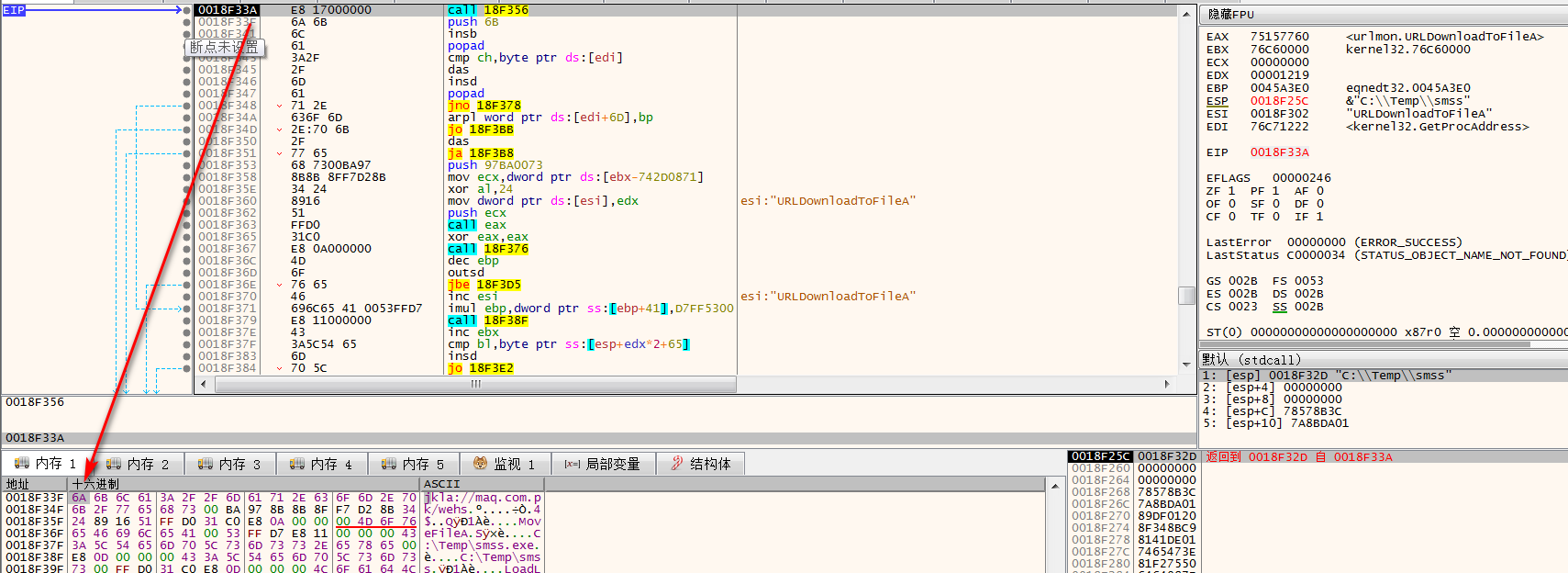Switch to the 内存 1 dump tab
The width and height of the screenshot is (1568, 573).
[47, 464]
